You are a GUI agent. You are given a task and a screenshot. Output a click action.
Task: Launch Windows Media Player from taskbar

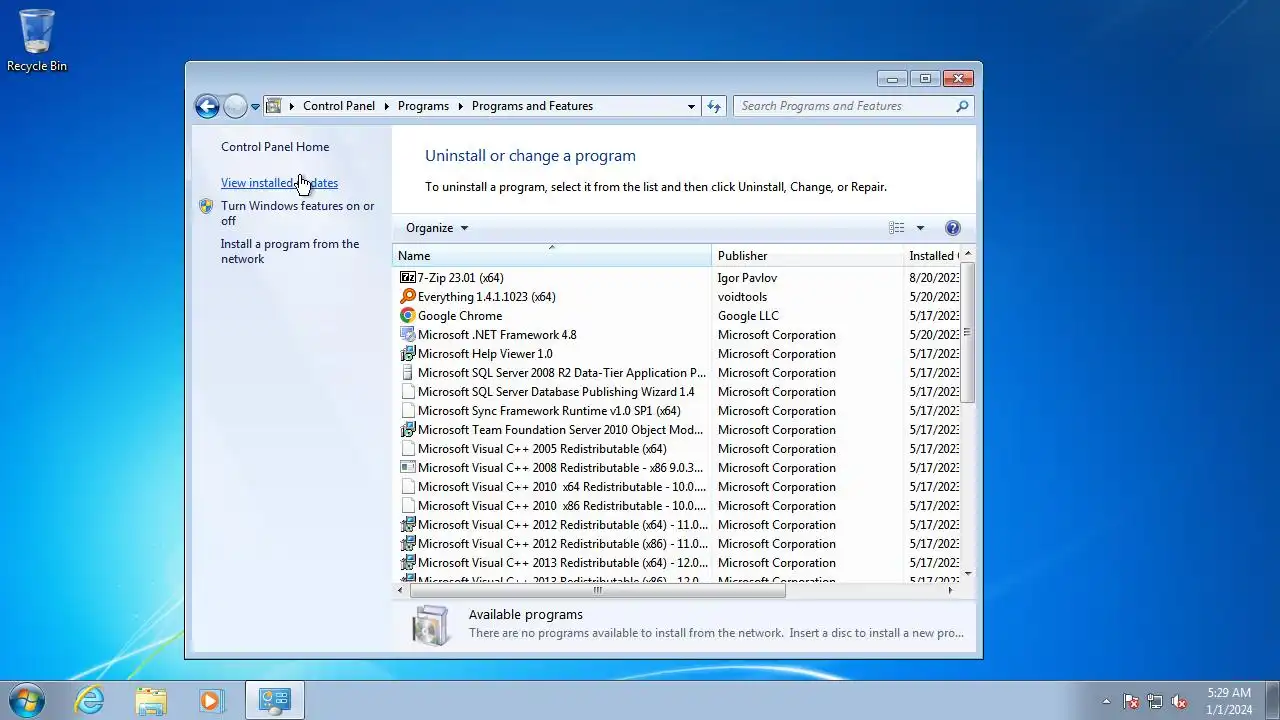pos(211,700)
